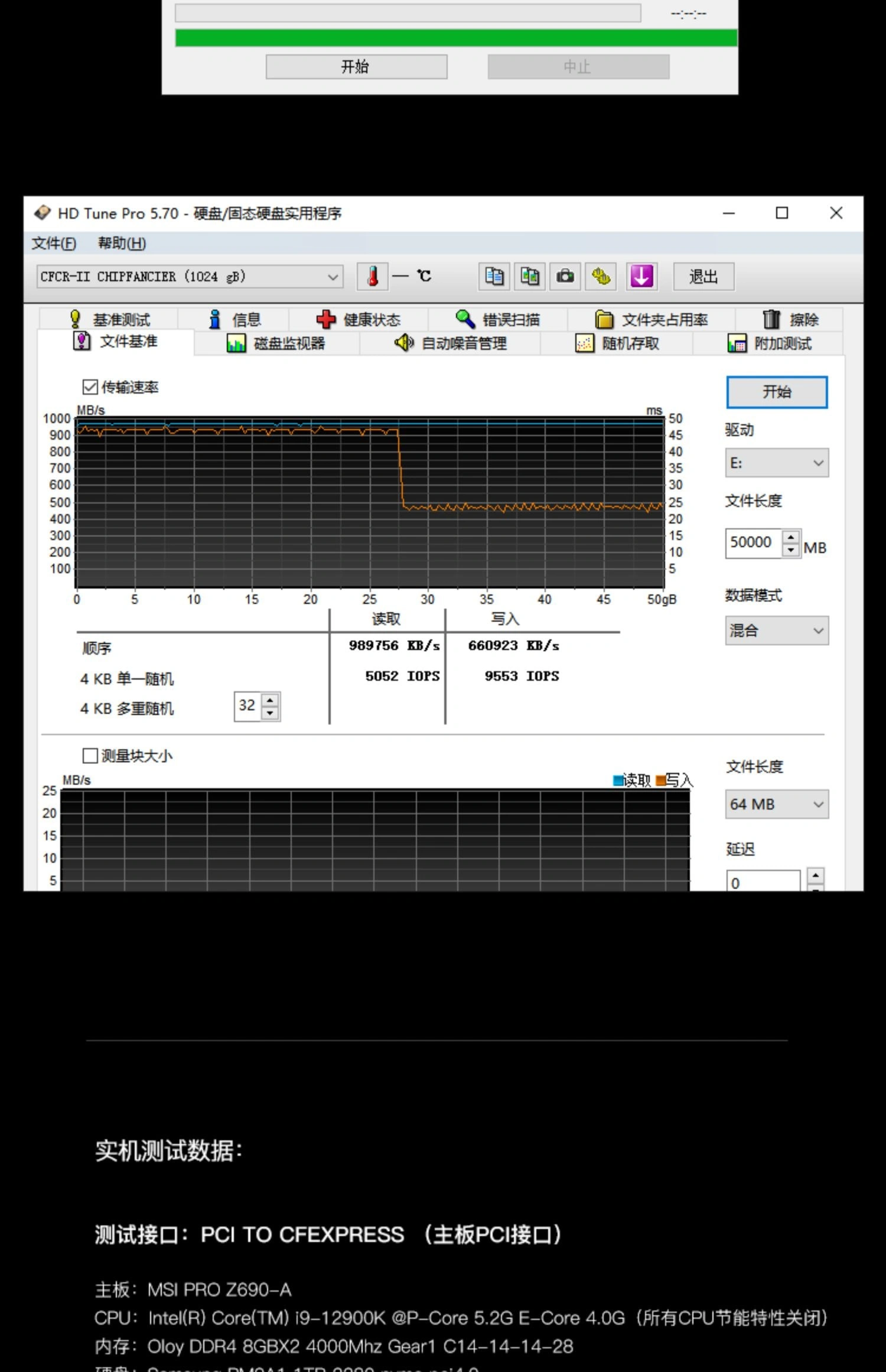This screenshot has width=886, height=1372.
Task: Switch to the 自动噪音管理 tab
Action: (450, 343)
